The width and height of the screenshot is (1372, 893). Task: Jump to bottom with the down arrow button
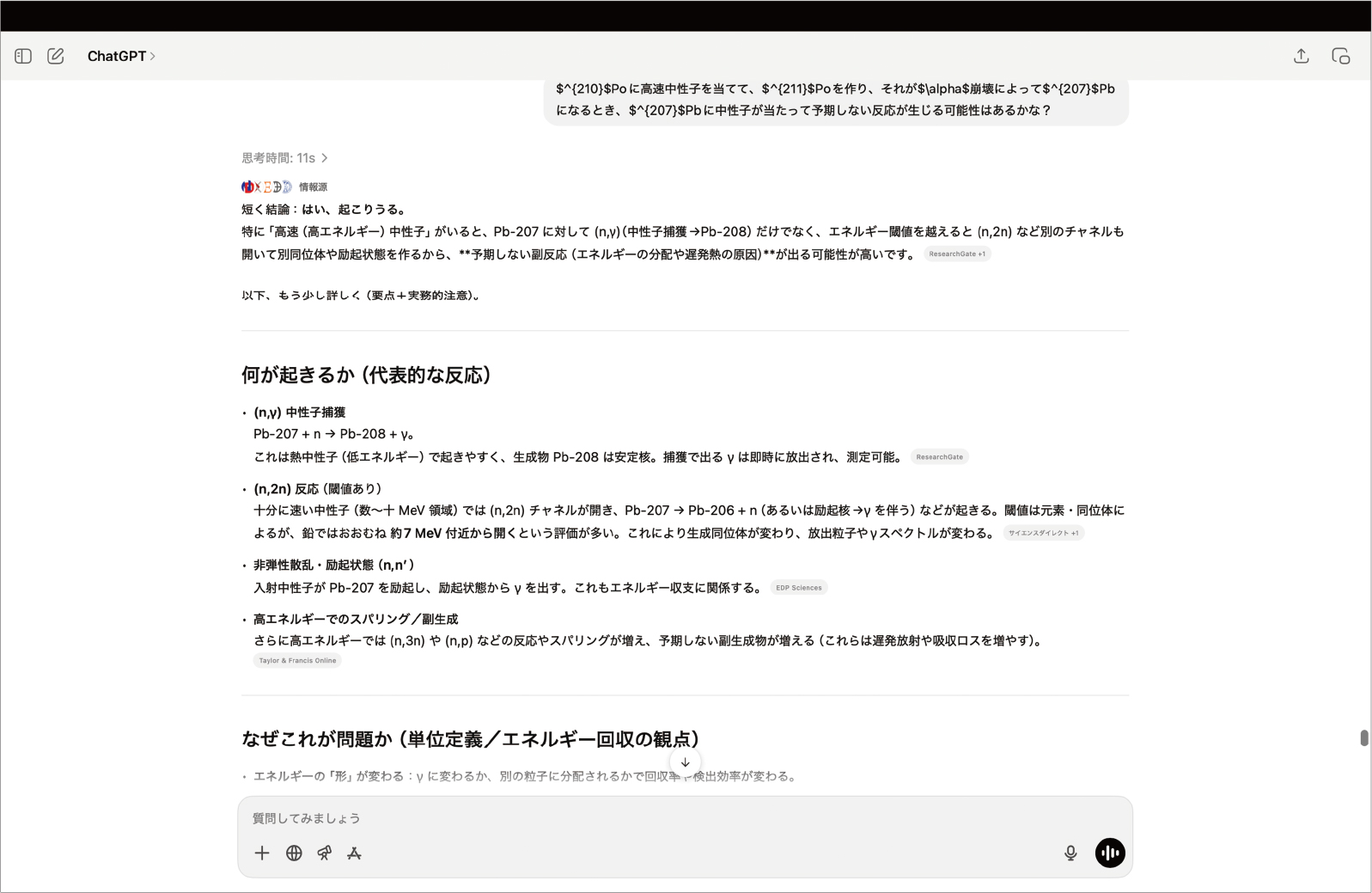pyautogui.click(x=685, y=762)
